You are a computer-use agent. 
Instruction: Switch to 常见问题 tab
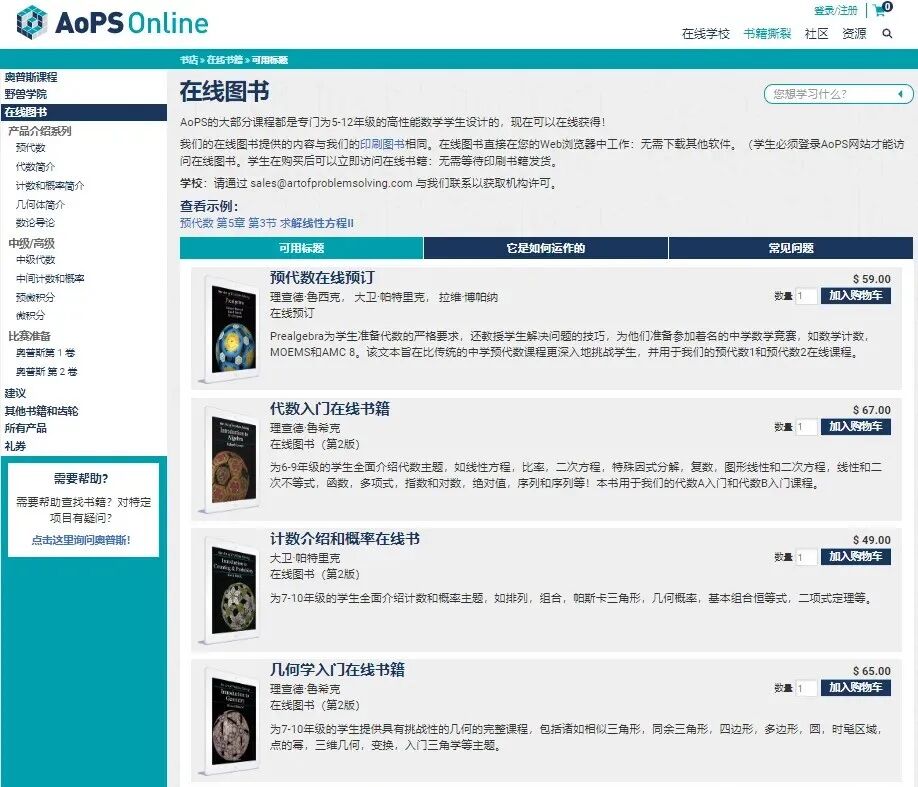pos(790,248)
